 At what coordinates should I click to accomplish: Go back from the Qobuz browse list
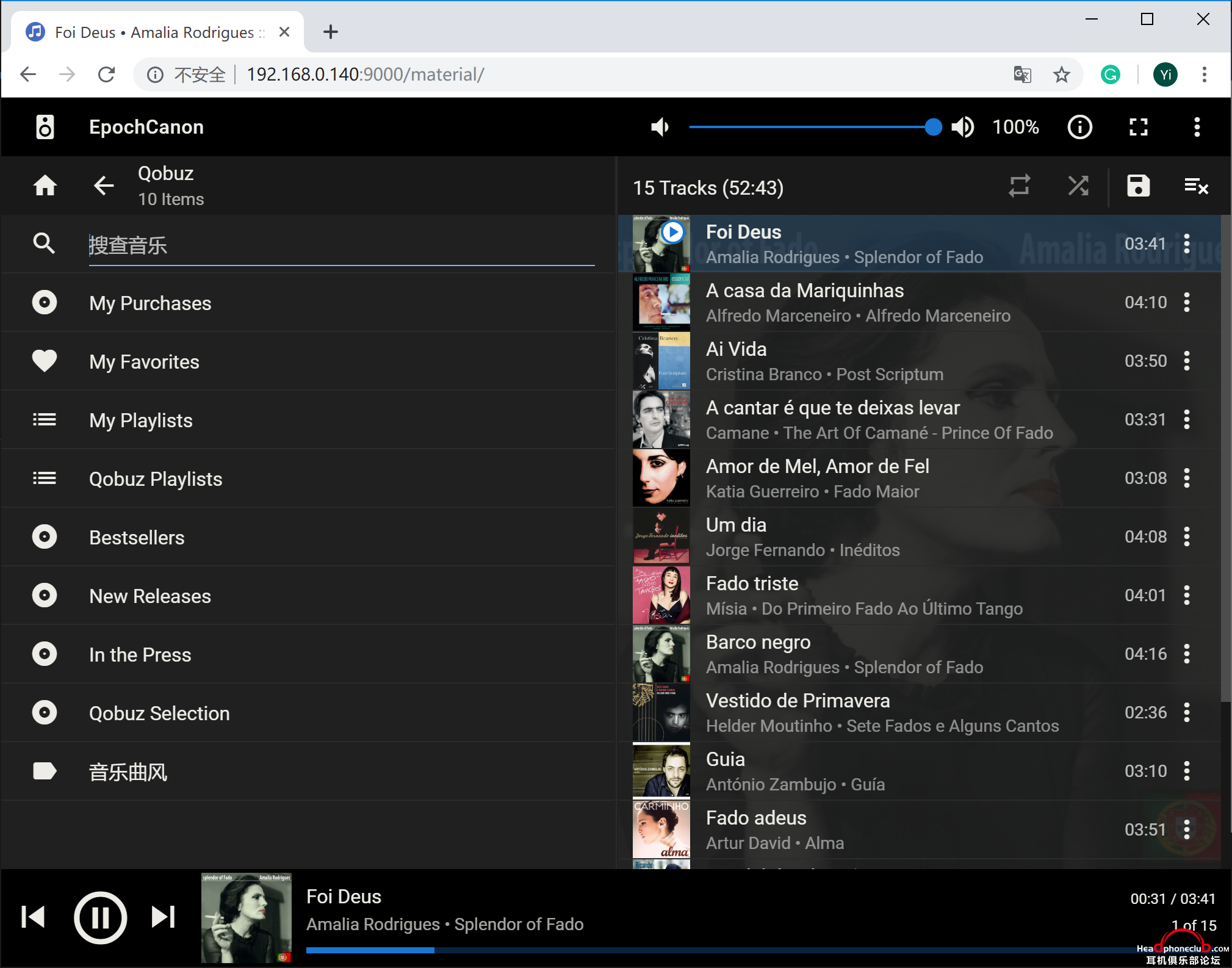[x=104, y=185]
